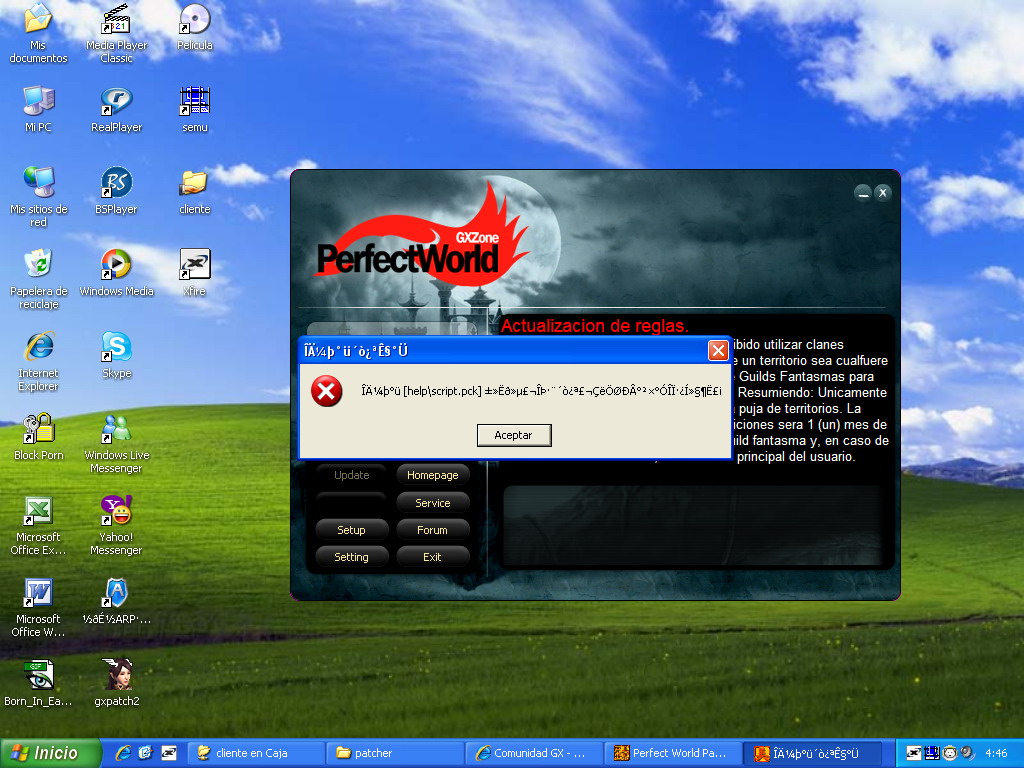Screen dimensions: 1024x768
Task: Click the 4:46 taskbar clock
Action: point(996,753)
